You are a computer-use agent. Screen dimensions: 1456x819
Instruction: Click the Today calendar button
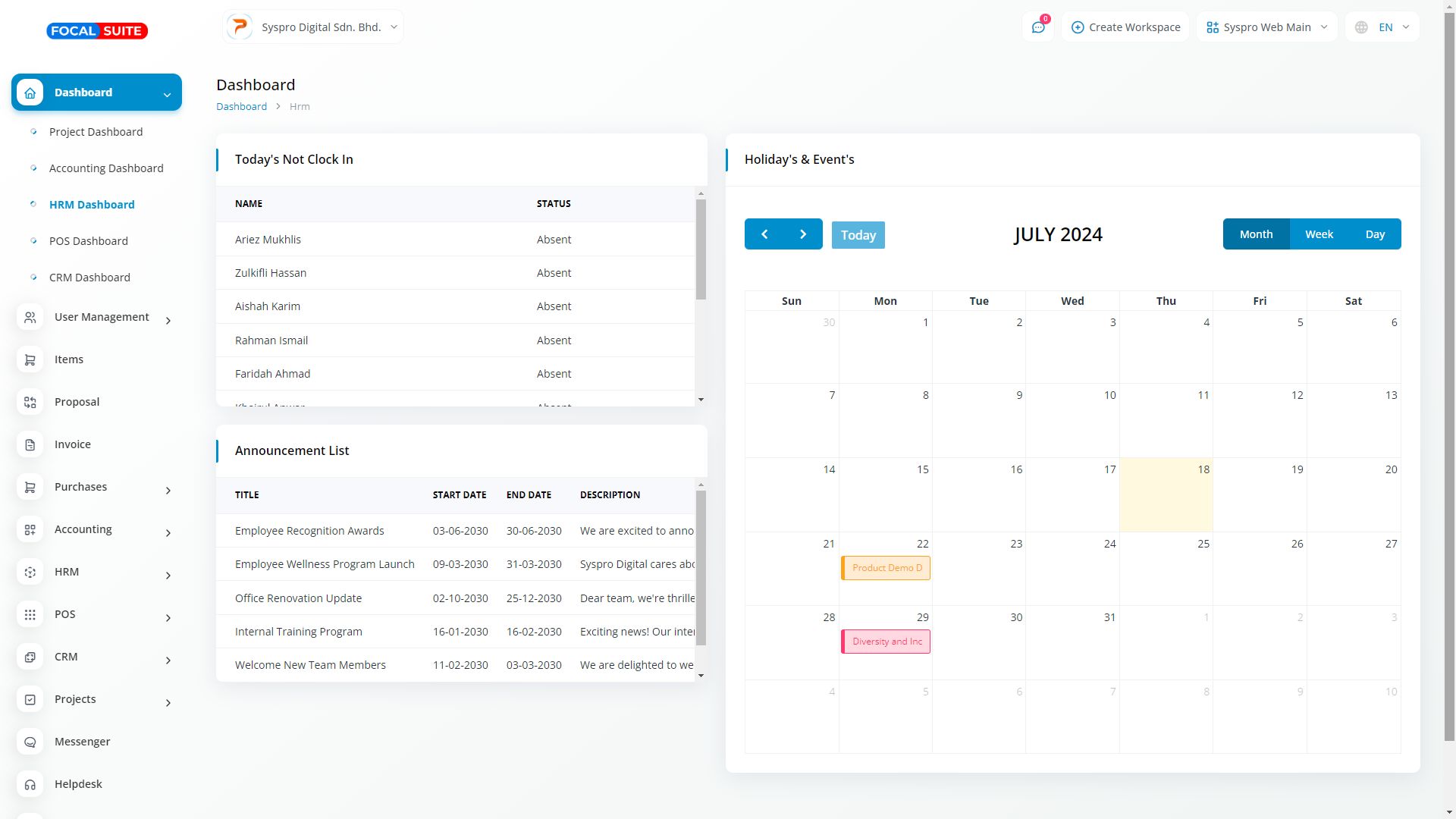click(x=858, y=235)
